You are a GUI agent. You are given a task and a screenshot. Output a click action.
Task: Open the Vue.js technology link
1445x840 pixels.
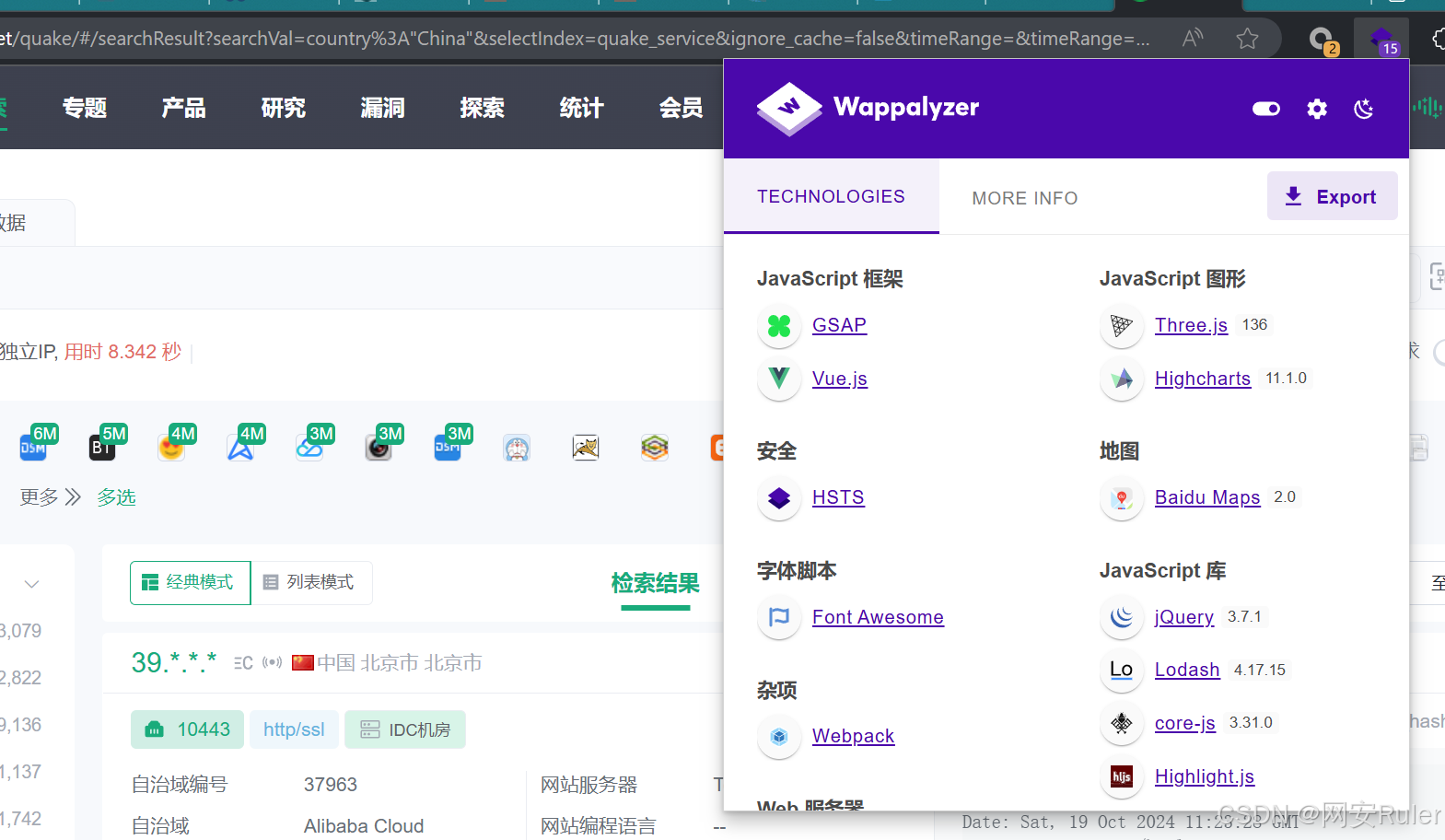click(x=840, y=379)
